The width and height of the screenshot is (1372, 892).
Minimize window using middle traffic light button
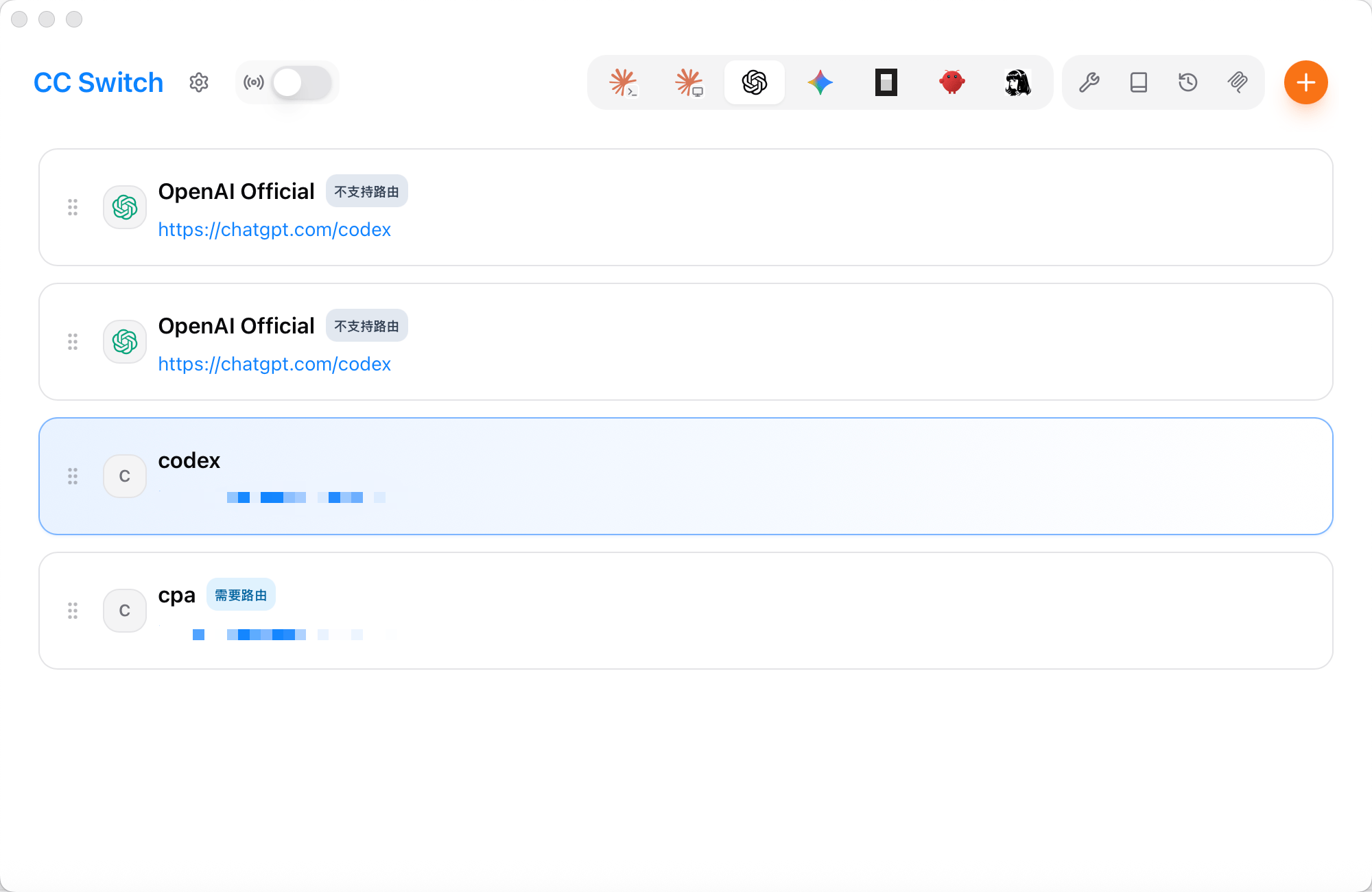(47, 19)
